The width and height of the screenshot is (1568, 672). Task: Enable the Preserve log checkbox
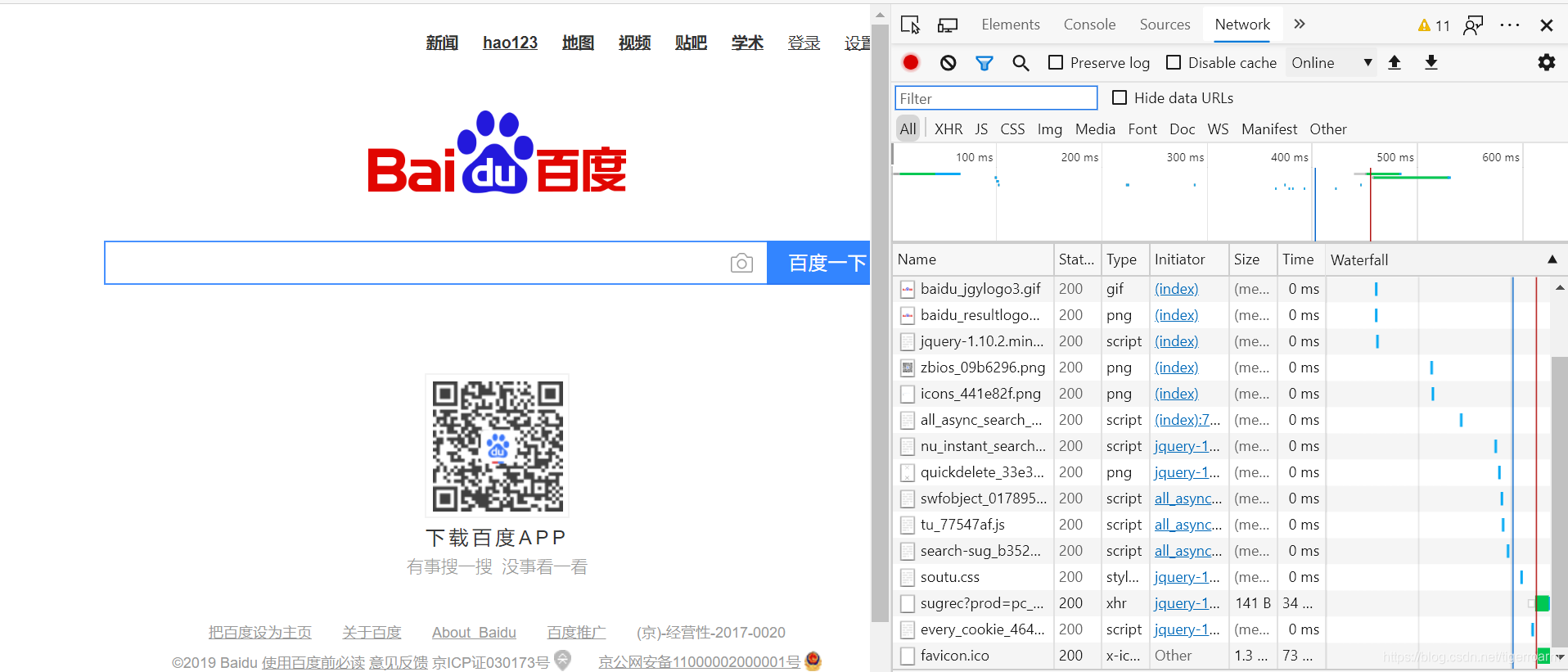point(1056,62)
